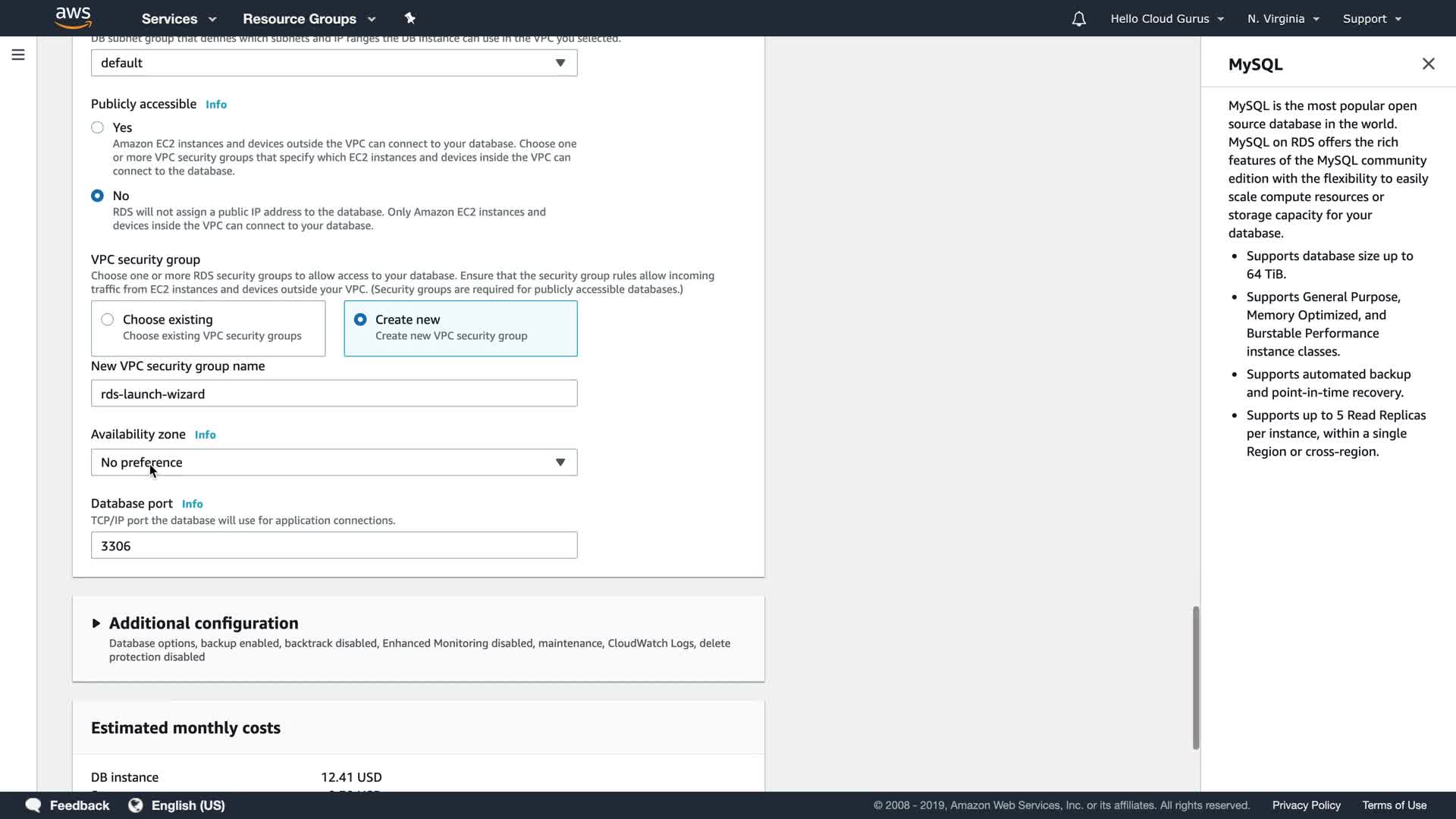The height and width of the screenshot is (819, 1456).
Task: Click the Database port input field
Action: 334,546
